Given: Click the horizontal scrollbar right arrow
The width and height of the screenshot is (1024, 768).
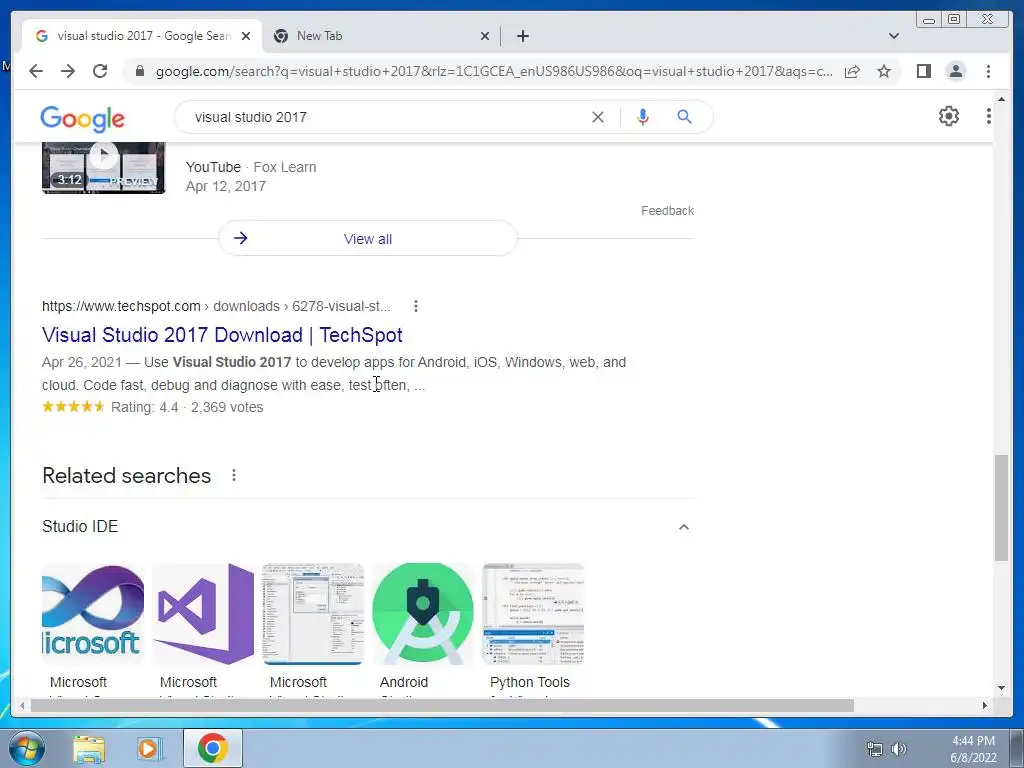Looking at the screenshot, I should (x=985, y=705).
